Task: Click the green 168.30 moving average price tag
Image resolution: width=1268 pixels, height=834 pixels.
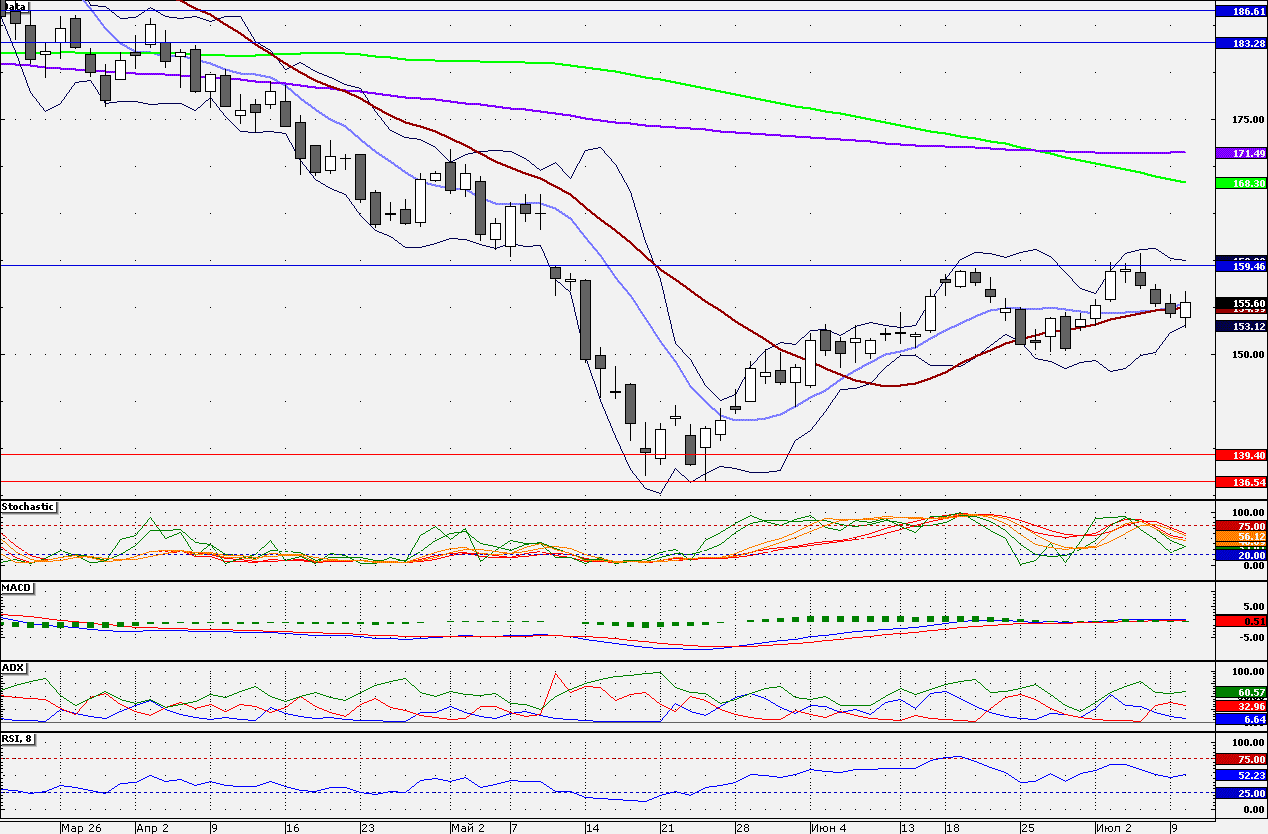Action: click(1241, 183)
